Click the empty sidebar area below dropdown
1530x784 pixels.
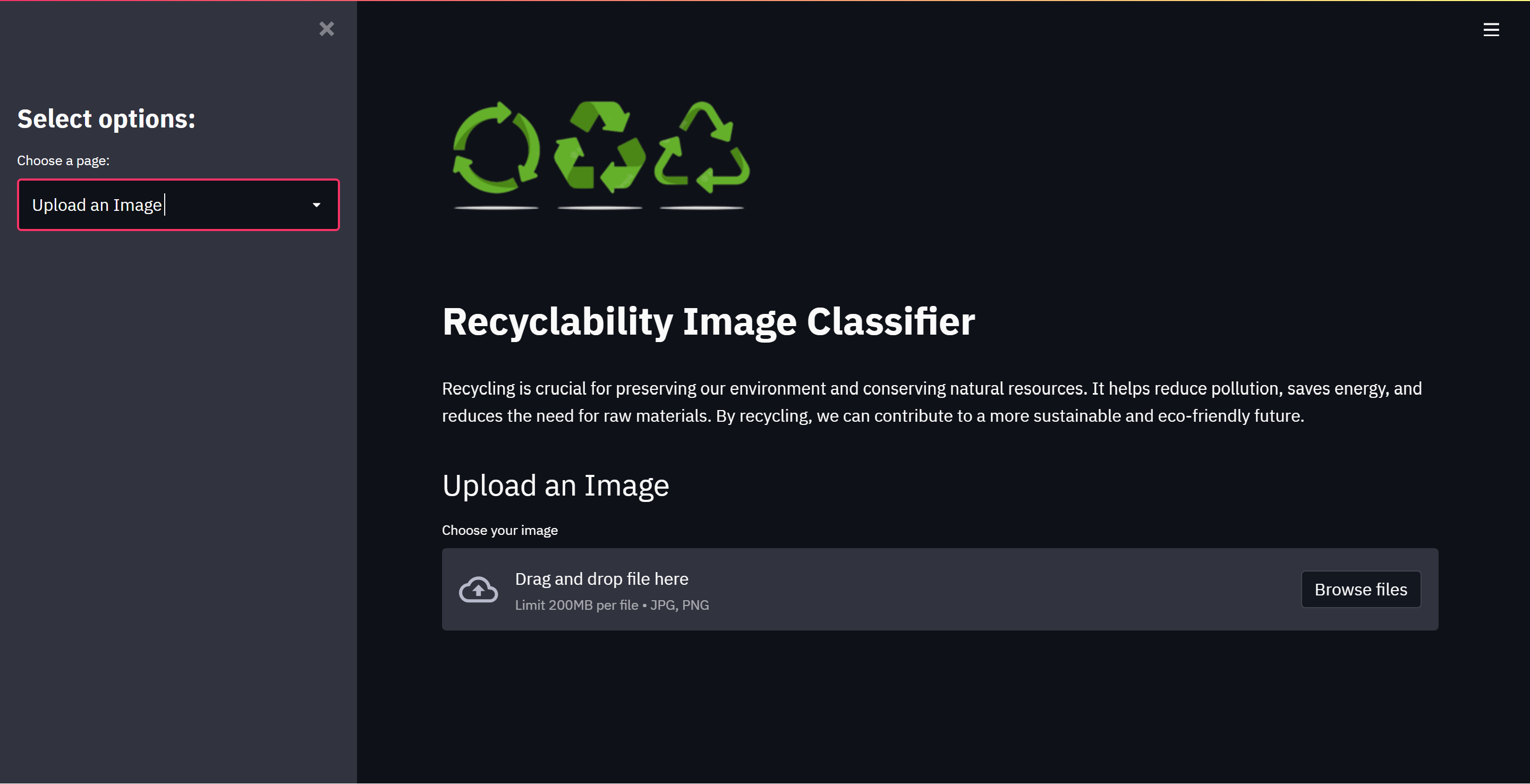point(178,505)
